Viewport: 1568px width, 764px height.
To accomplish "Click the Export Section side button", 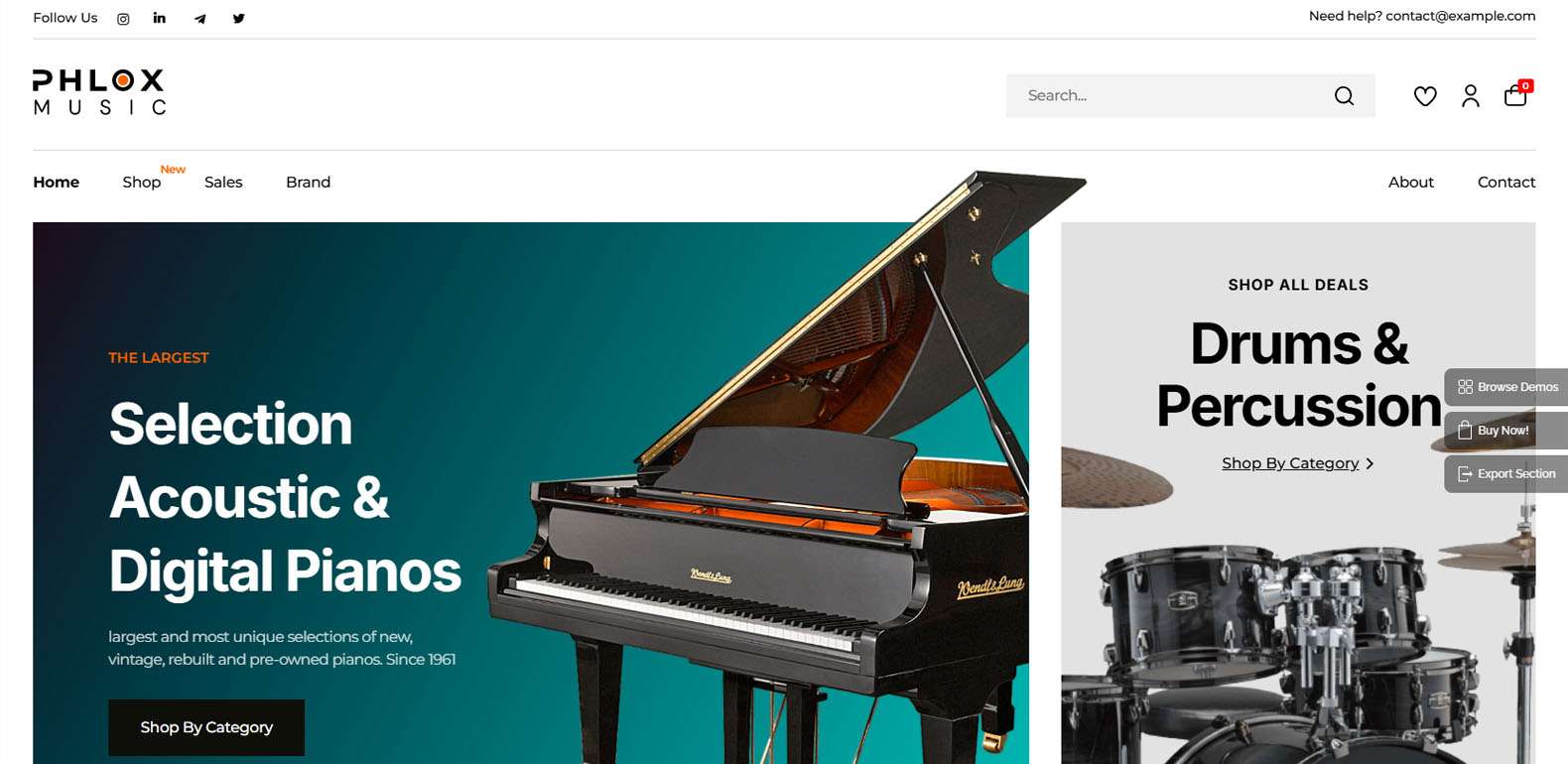I will tap(1506, 474).
